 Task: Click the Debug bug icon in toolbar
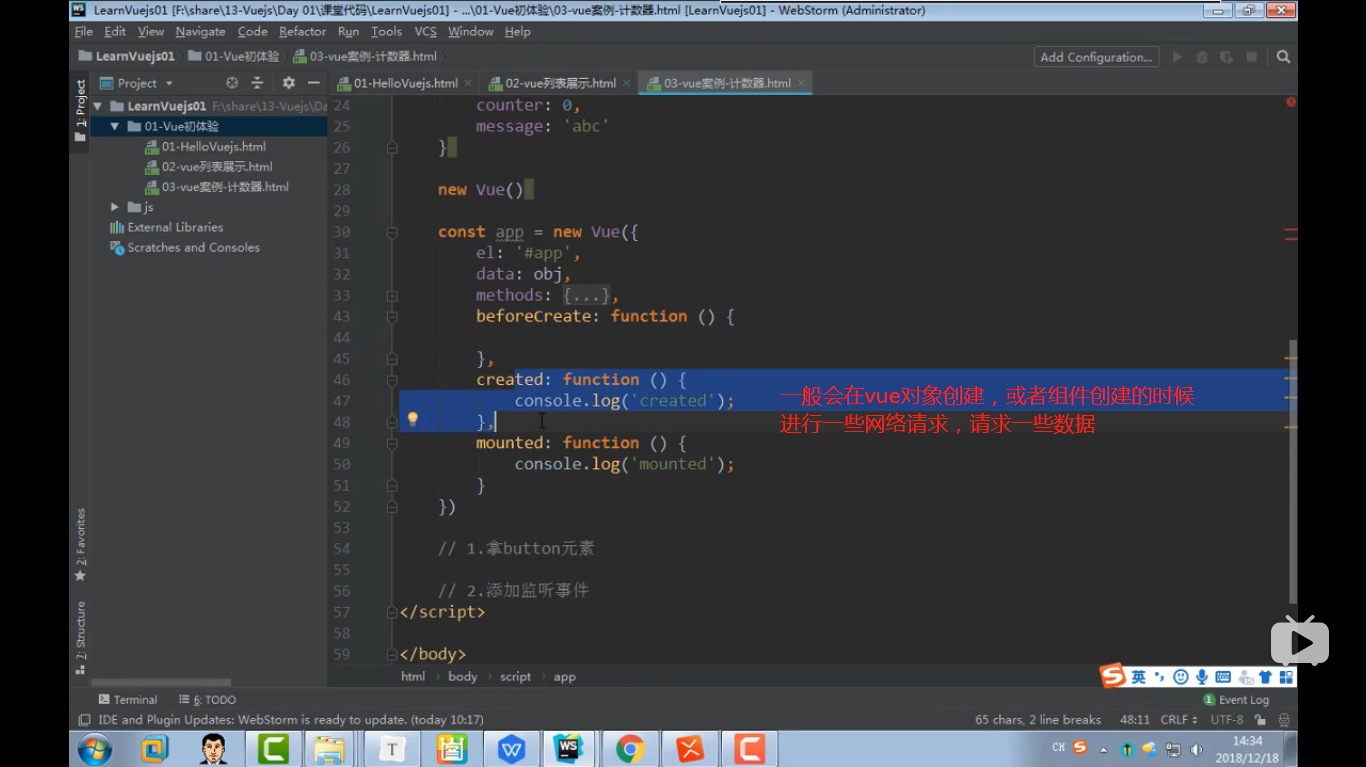[1202, 57]
